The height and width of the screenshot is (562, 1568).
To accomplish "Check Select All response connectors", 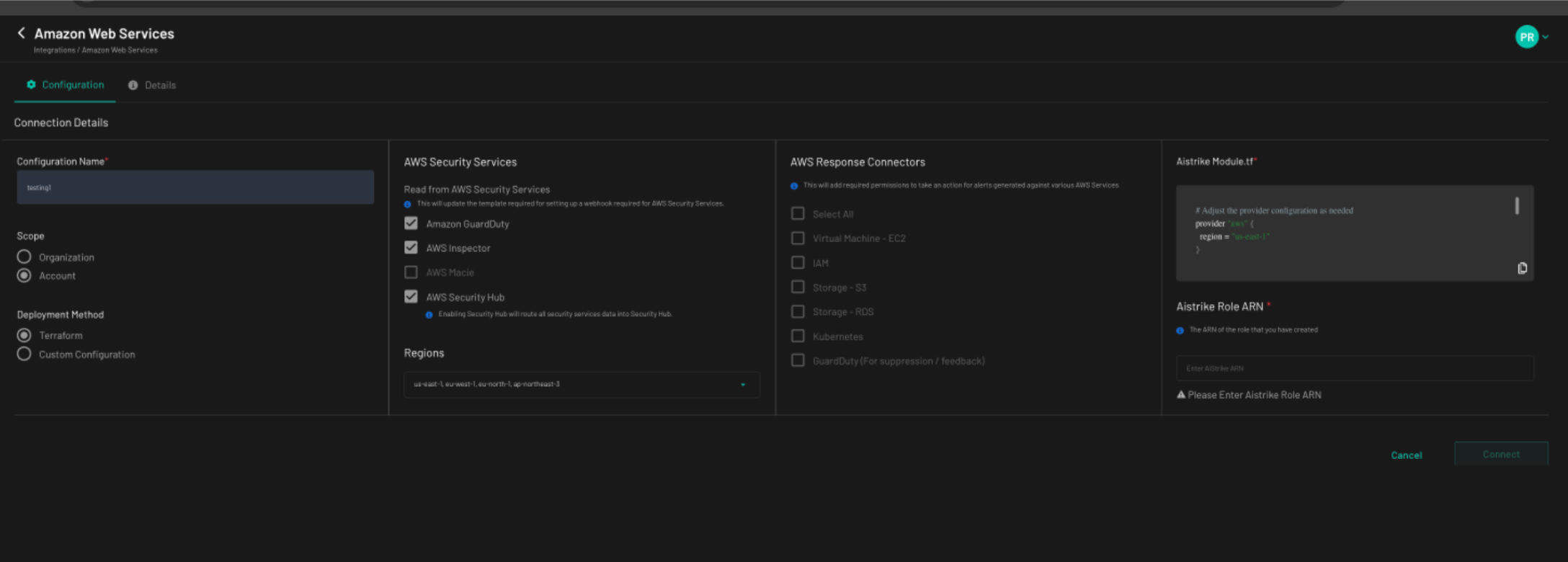I will point(798,214).
